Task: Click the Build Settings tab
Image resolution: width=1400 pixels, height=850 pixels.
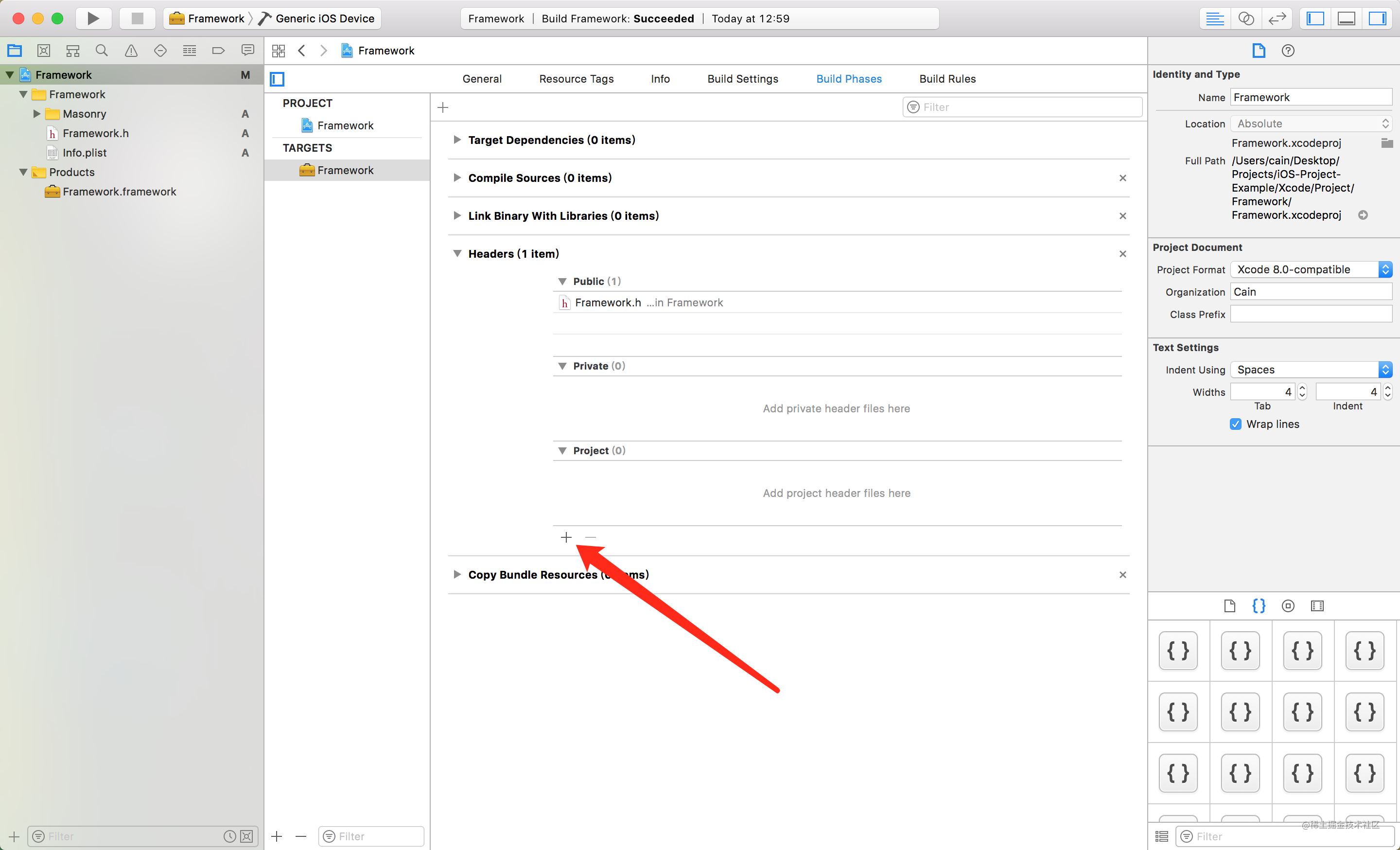Action: coord(743,79)
